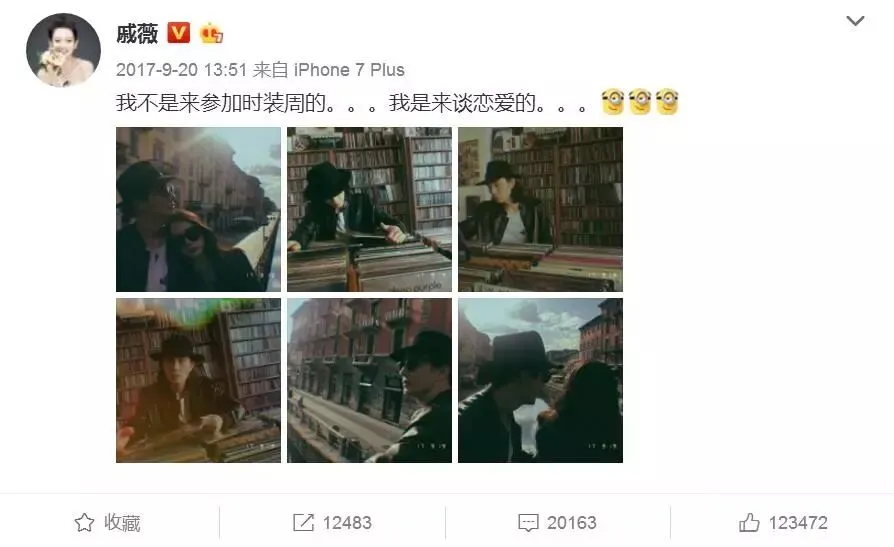Click the repost share icon
Viewport: 894px width, 547px height.
pos(303,522)
